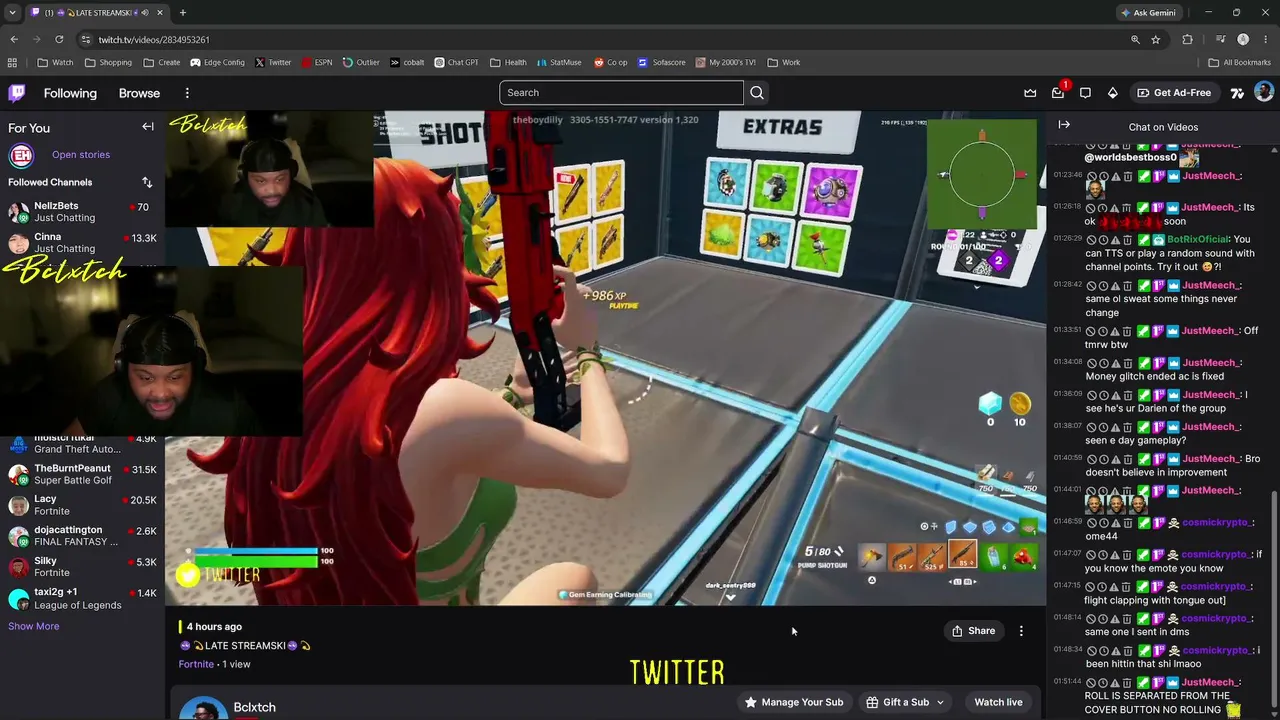1280x720 pixels.
Task: Open the ESPN bookmark
Action: 315,62
